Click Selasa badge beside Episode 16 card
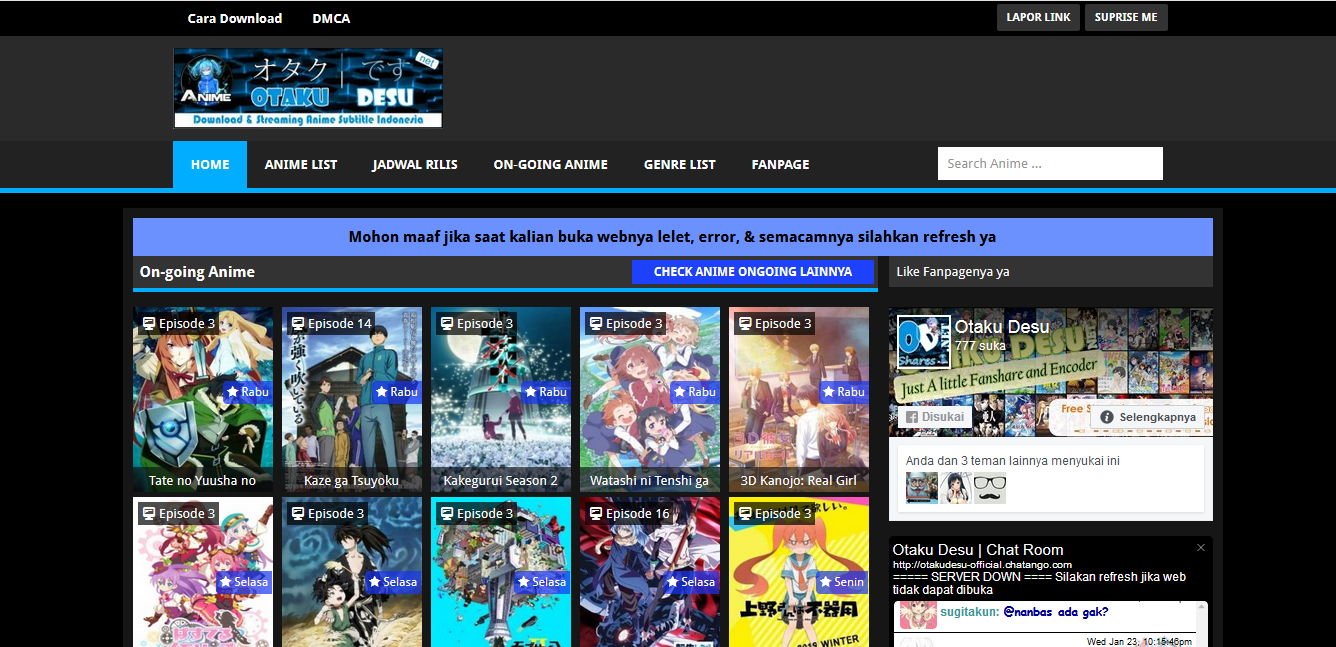Image resolution: width=1336 pixels, height=647 pixels. pos(691,582)
